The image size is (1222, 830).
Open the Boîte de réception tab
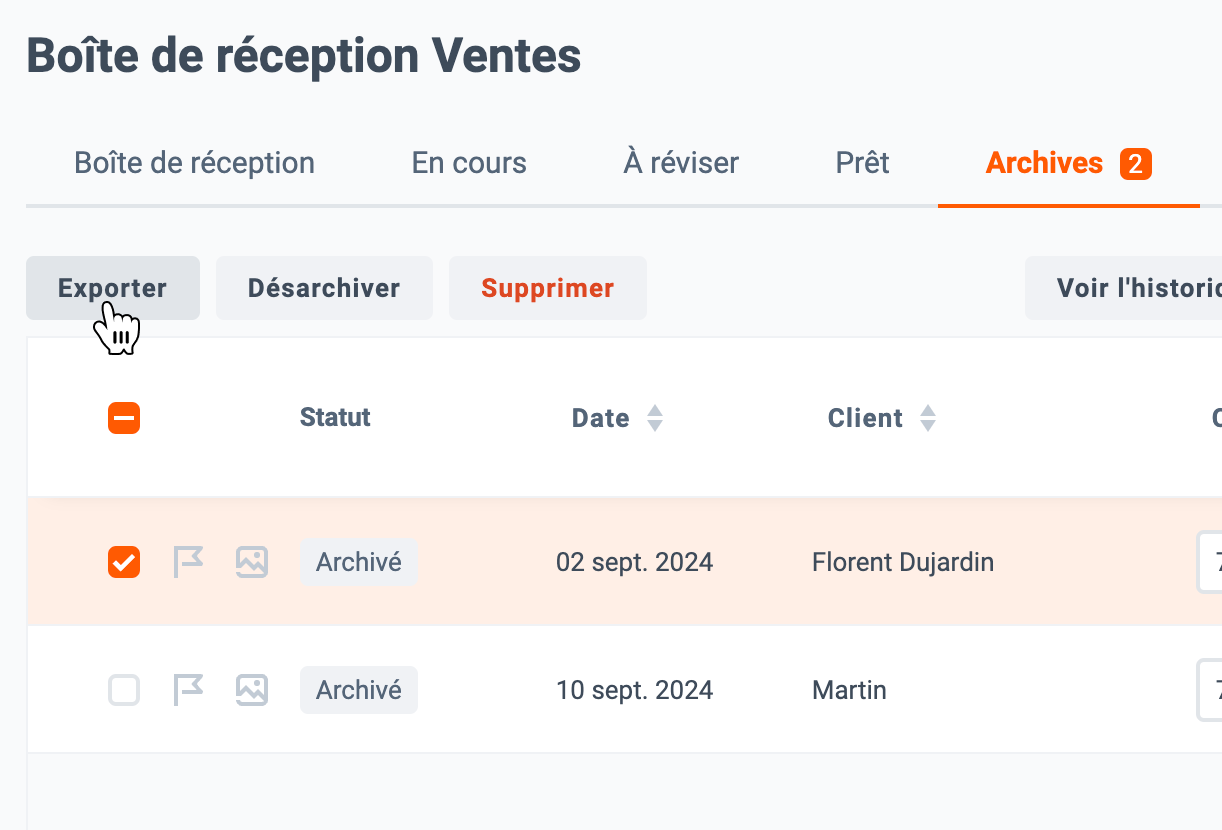tap(195, 163)
